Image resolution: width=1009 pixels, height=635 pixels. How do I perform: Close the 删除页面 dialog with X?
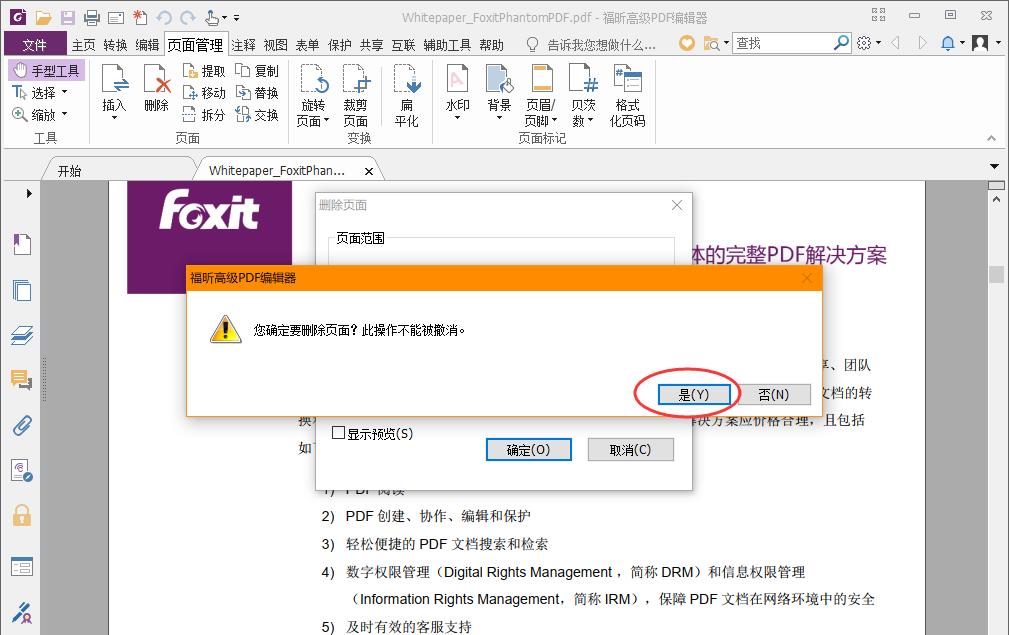(x=677, y=205)
